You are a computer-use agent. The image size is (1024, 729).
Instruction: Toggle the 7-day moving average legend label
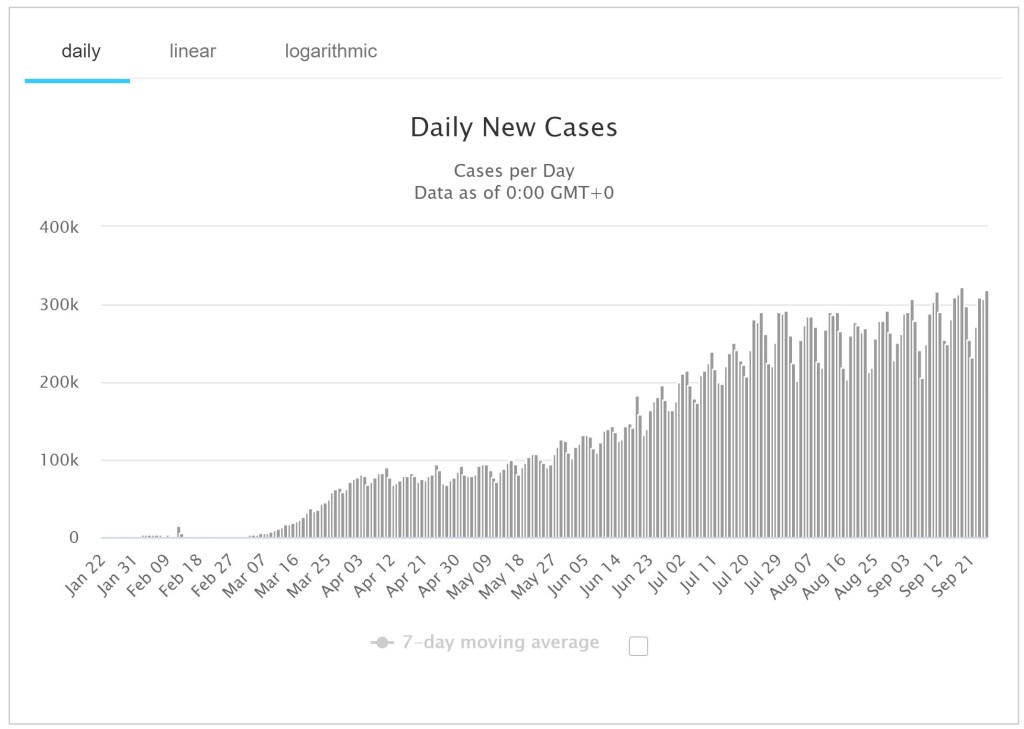pos(500,642)
